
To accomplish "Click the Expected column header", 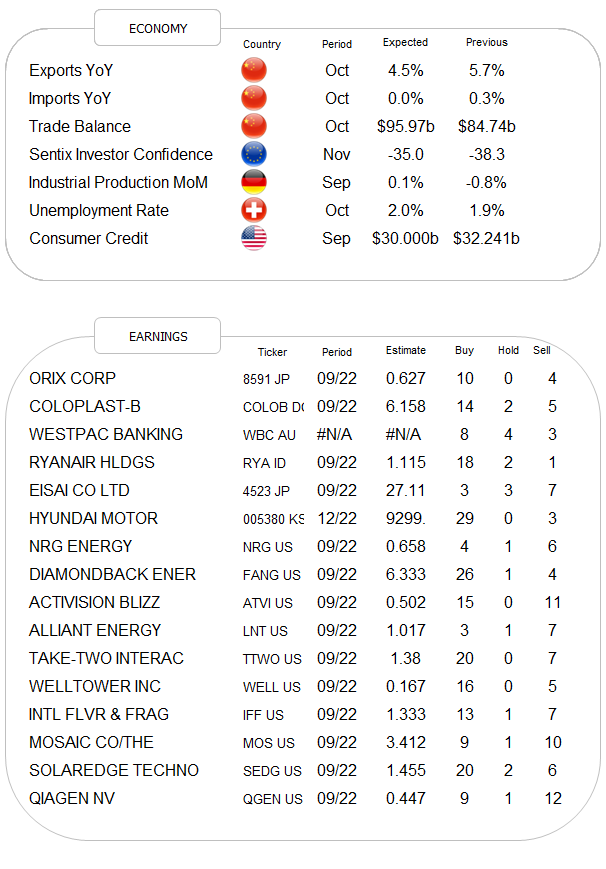I will [x=405, y=43].
